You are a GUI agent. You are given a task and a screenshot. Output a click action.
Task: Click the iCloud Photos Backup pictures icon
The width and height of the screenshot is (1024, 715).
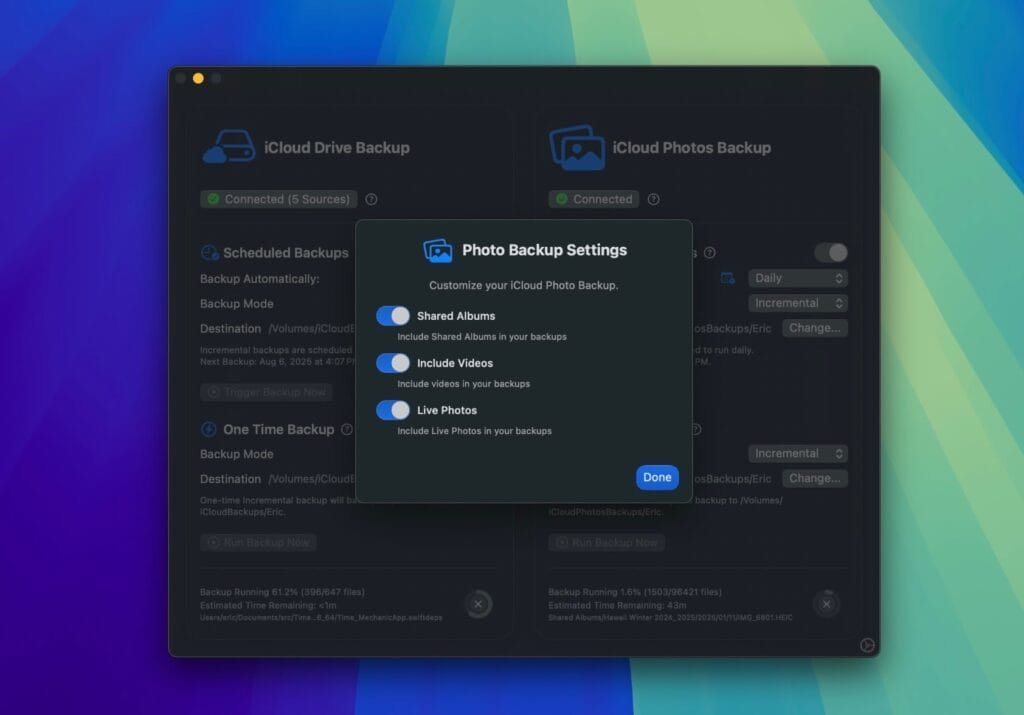(577, 147)
